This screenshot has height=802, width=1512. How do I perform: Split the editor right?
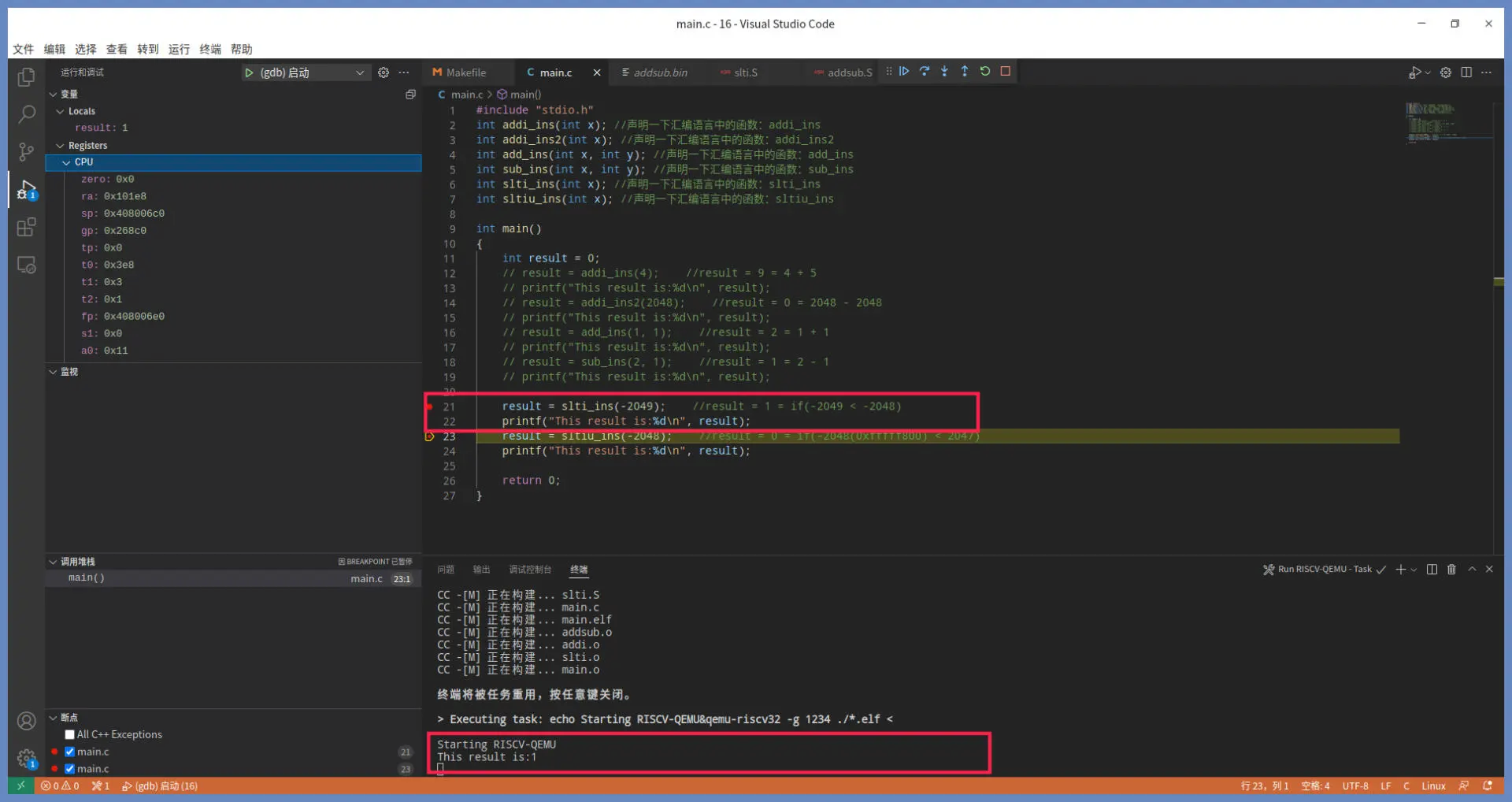1466,72
